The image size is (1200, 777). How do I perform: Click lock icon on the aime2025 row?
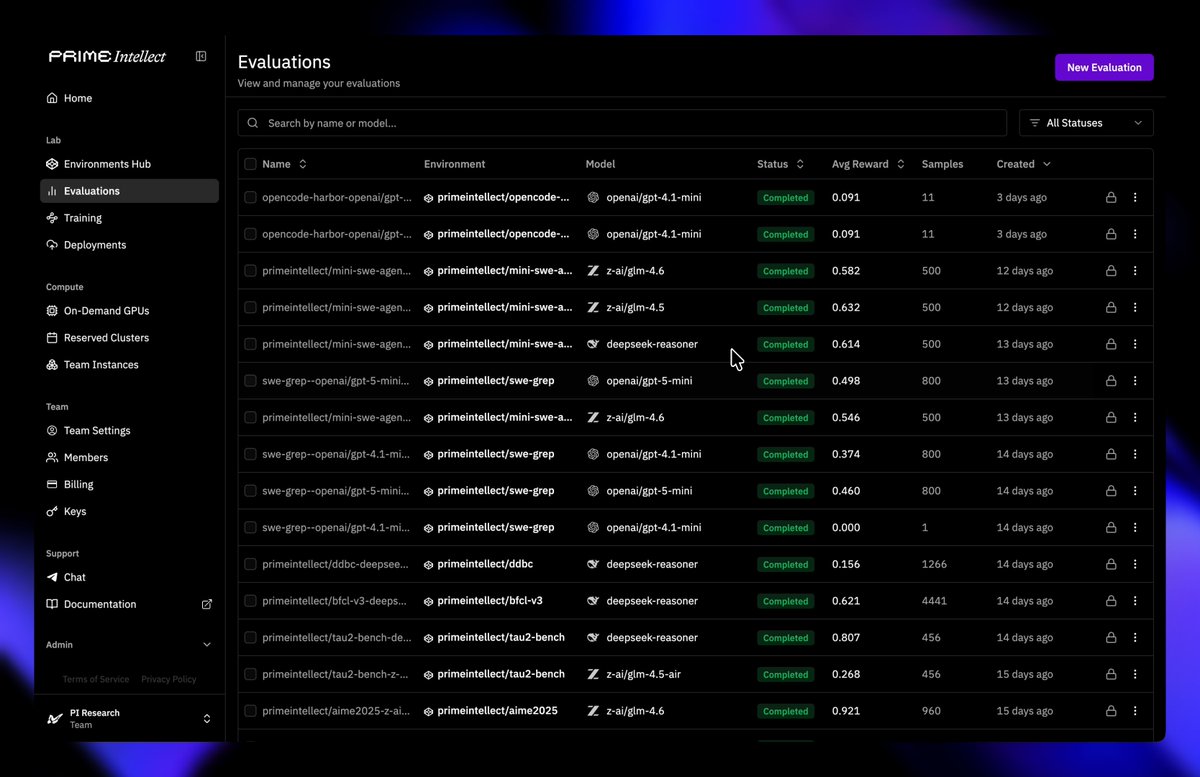point(1110,711)
